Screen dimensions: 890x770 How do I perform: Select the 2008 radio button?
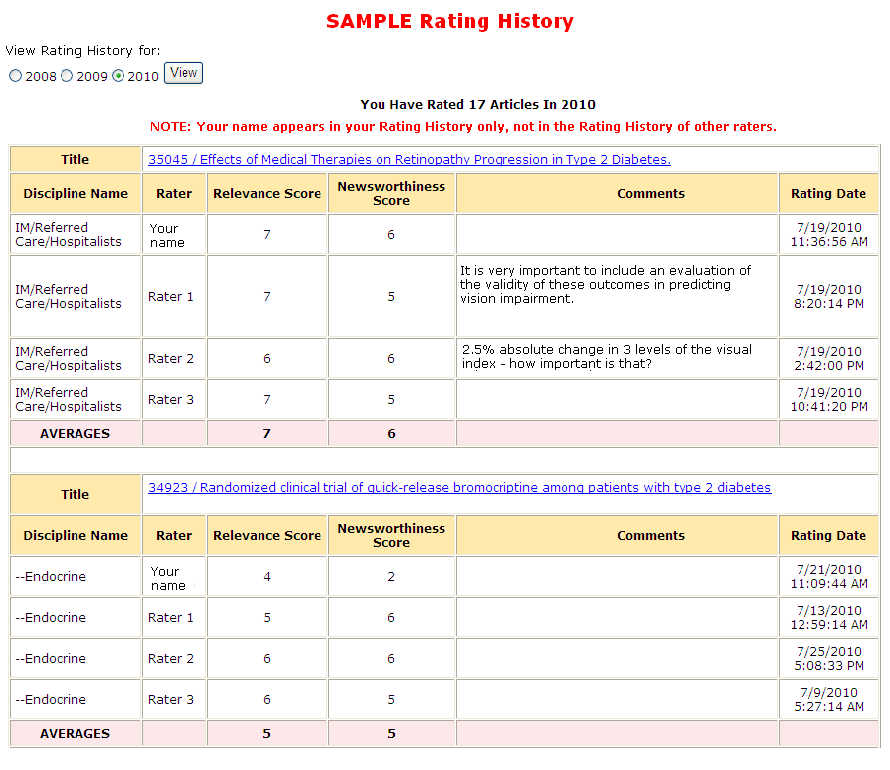(x=15, y=76)
